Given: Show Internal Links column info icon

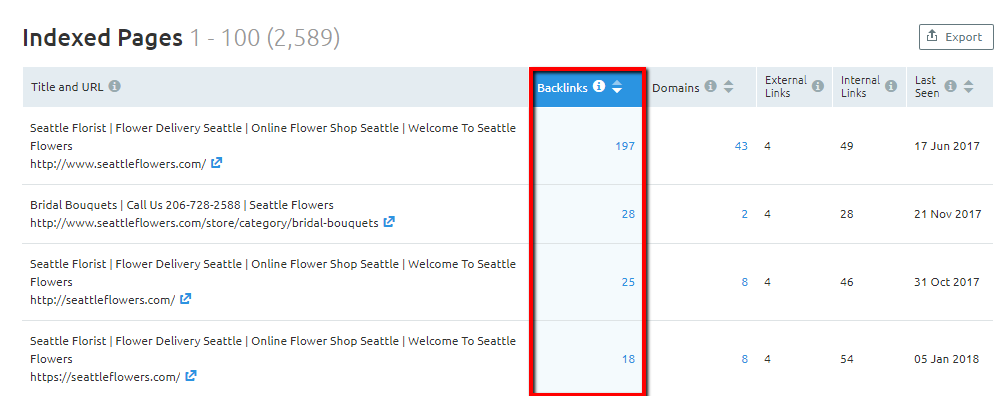Looking at the screenshot, I should click(891, 87).
